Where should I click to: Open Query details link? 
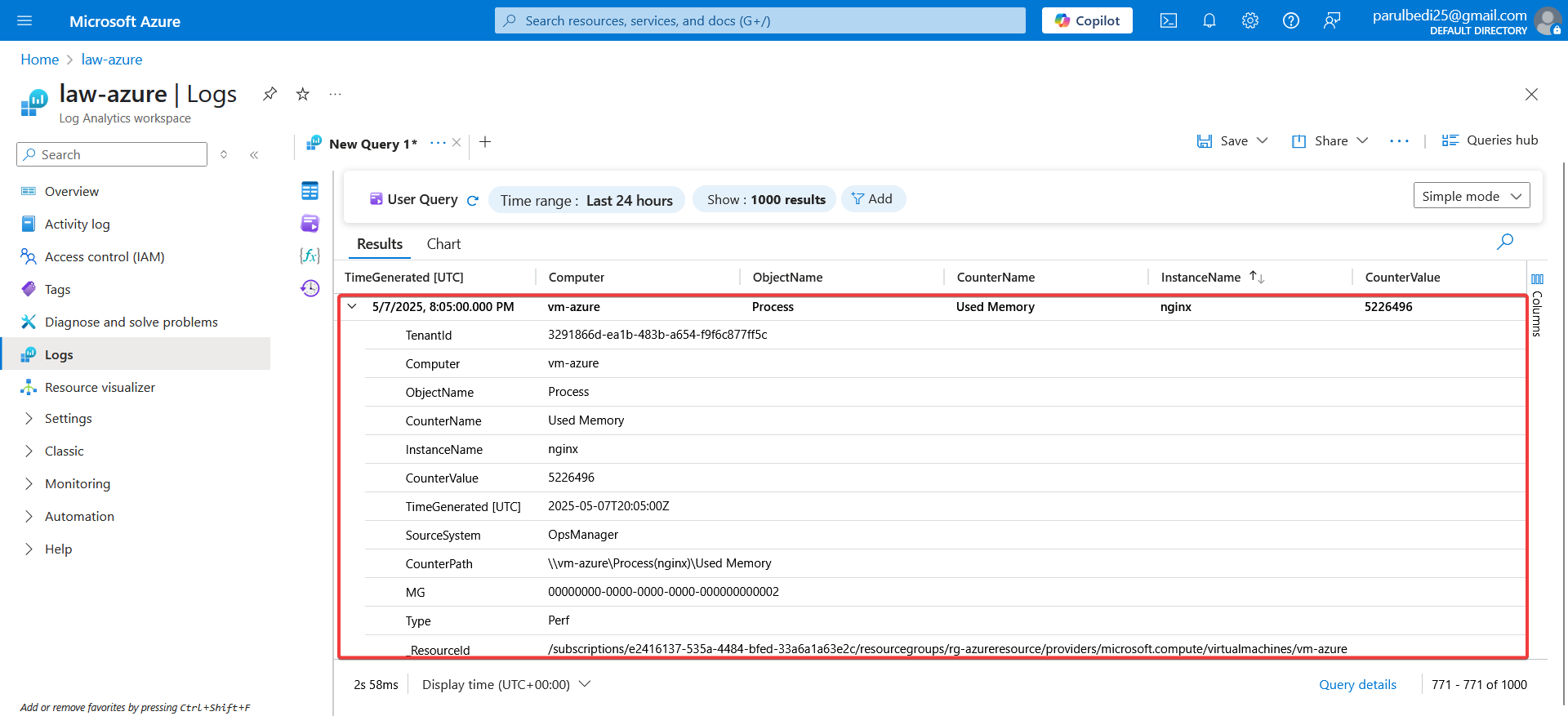click(x=1357, y=684)
